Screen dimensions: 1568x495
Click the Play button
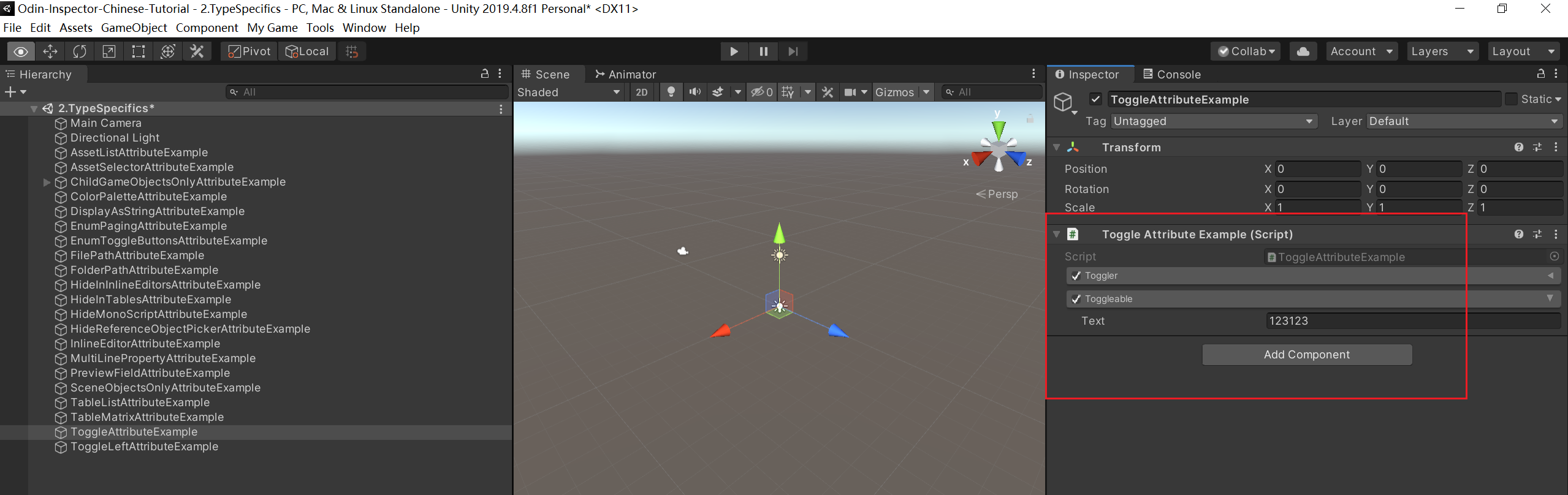[x=734, y=51]
